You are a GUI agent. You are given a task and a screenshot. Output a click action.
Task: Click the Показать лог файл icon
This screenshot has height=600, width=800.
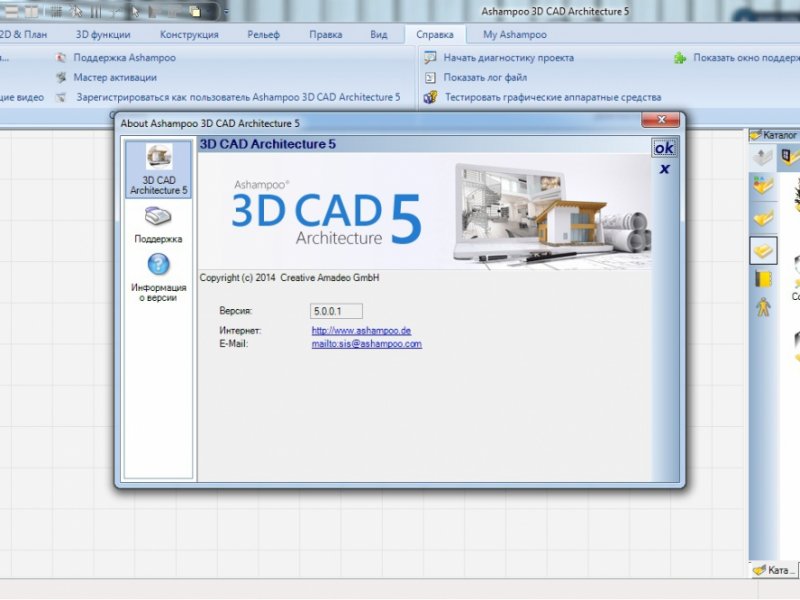430,78
